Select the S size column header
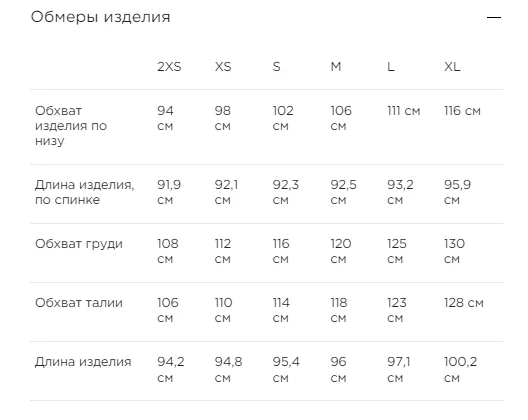Viewport: 528px width, 420px height. pos(276,67)
